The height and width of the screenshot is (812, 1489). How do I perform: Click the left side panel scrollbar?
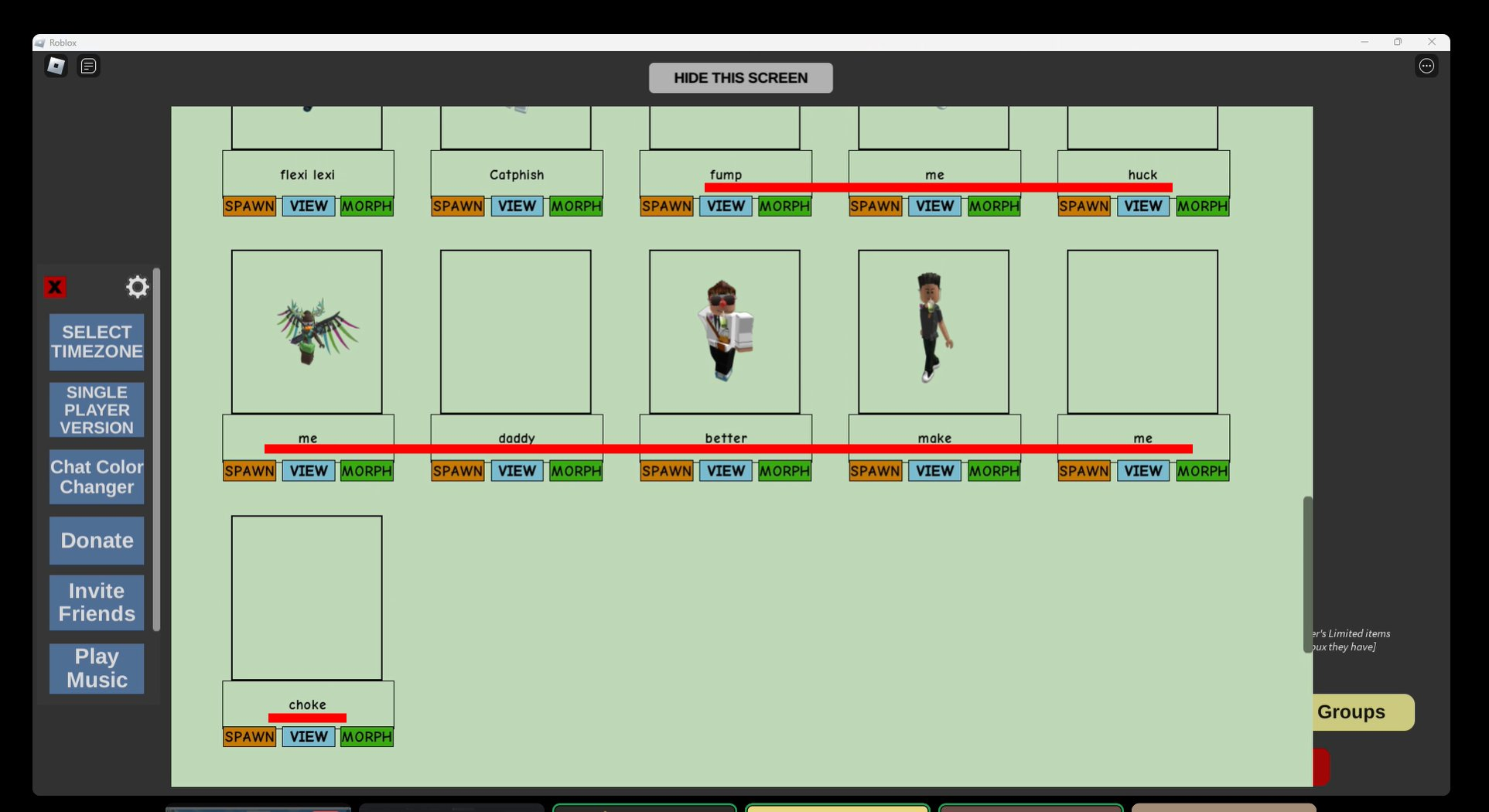coord(156,449)
